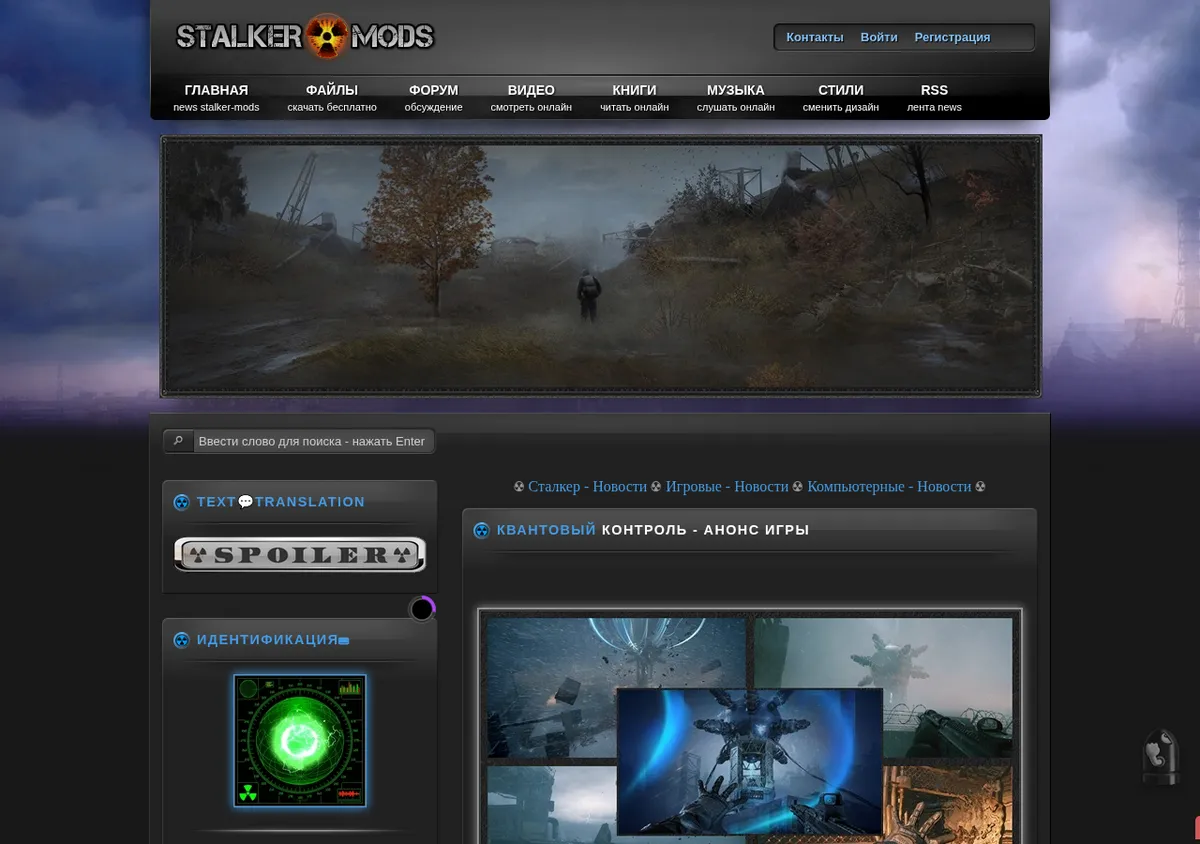Click the Войти login link
The image size is (1200, 844).
coord(879,37)
